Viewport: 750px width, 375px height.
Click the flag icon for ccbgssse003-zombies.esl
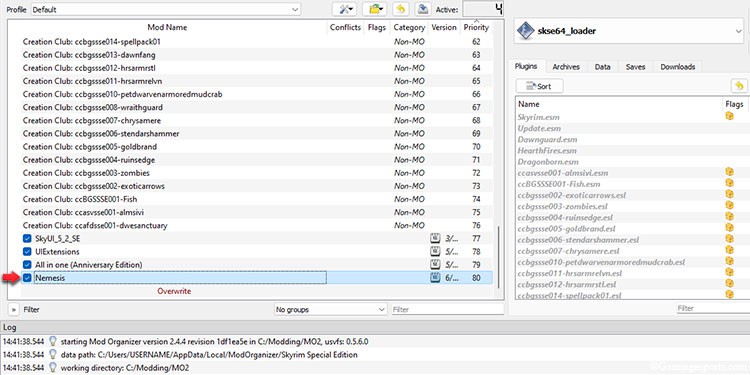click(729, 205)
